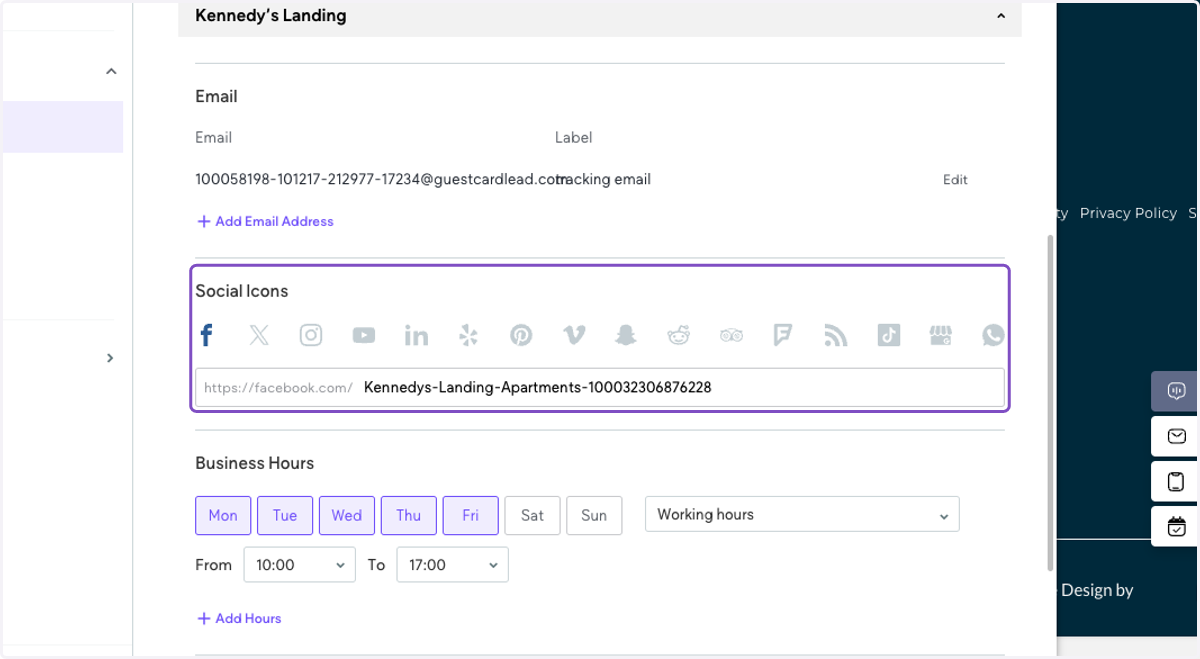The image size is (1200, 659).
Task: Click Add Hours link
Action: 239,618
